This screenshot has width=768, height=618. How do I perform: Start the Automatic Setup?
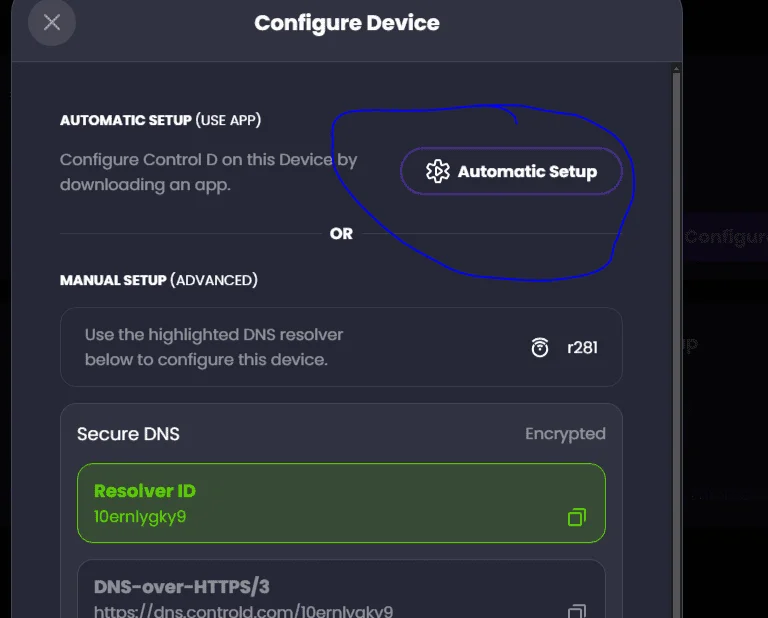coord(511,171)
